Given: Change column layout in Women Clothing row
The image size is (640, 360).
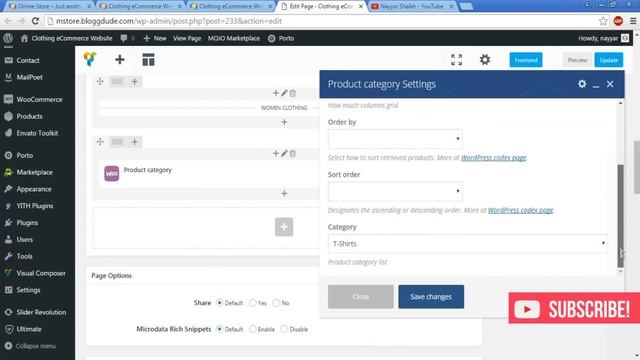Looking at the screenshot, I should [117, 81].
